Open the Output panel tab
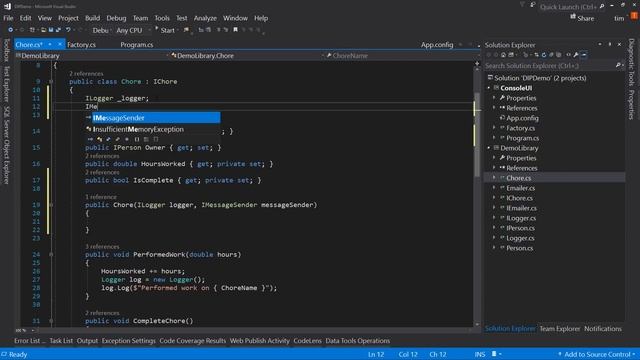 (x=87, y=340)
